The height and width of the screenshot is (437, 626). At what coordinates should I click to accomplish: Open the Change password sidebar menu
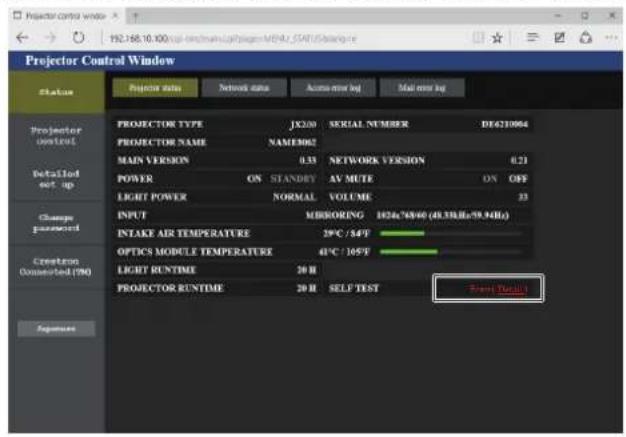coord(56,223)
